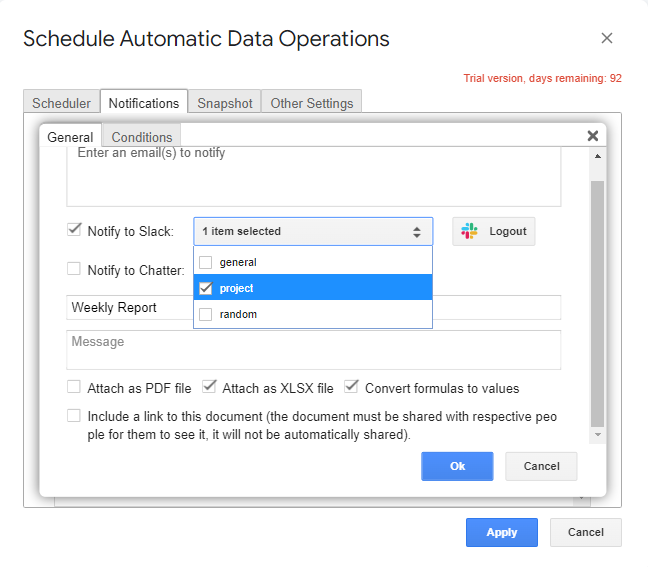Screen dimensions: 648x567
Task: Uncheck the Notify to Slack checkbox
Action: (x=74, y=230)
